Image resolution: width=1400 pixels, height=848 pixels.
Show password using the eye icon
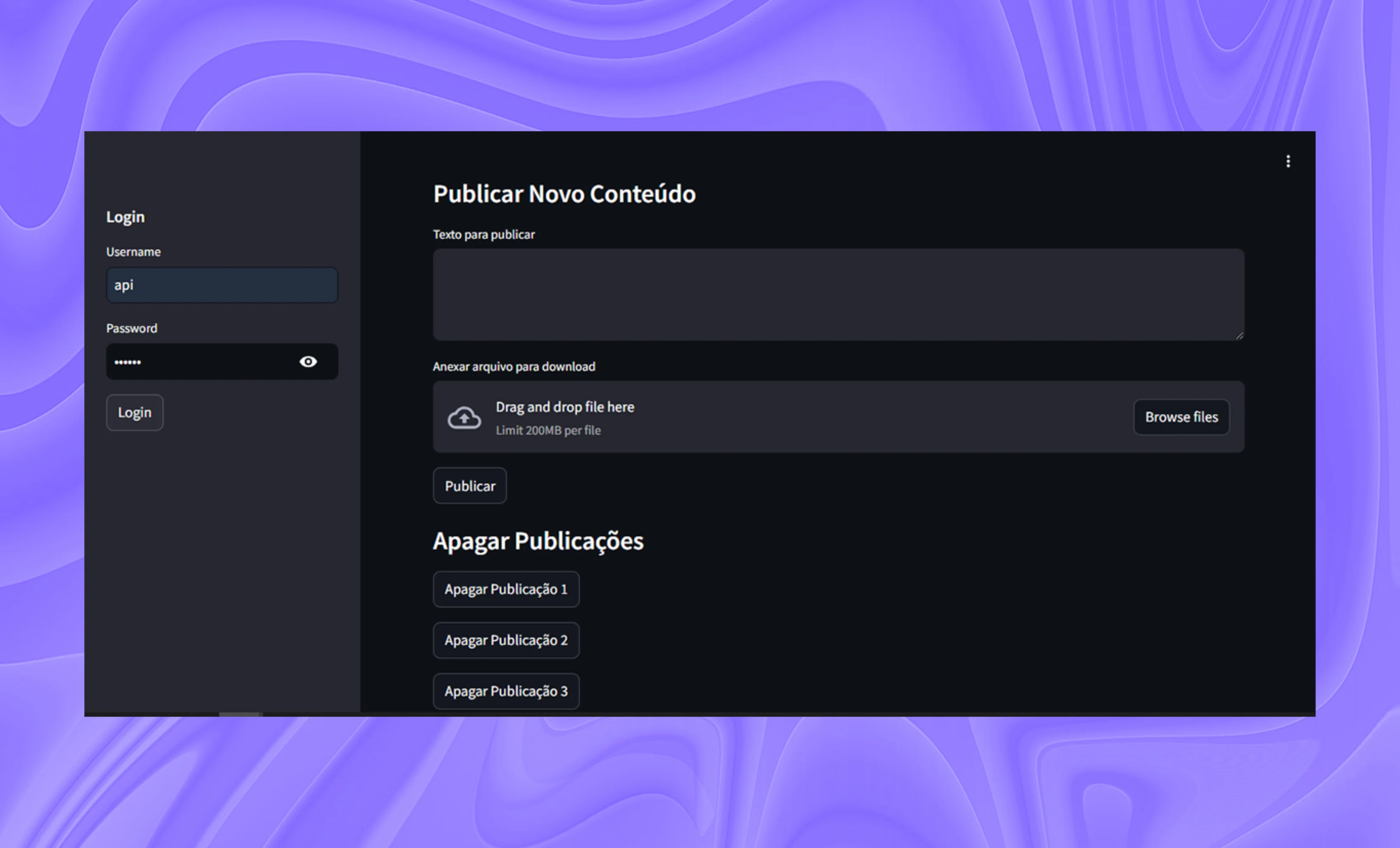(x=308, y=362)
